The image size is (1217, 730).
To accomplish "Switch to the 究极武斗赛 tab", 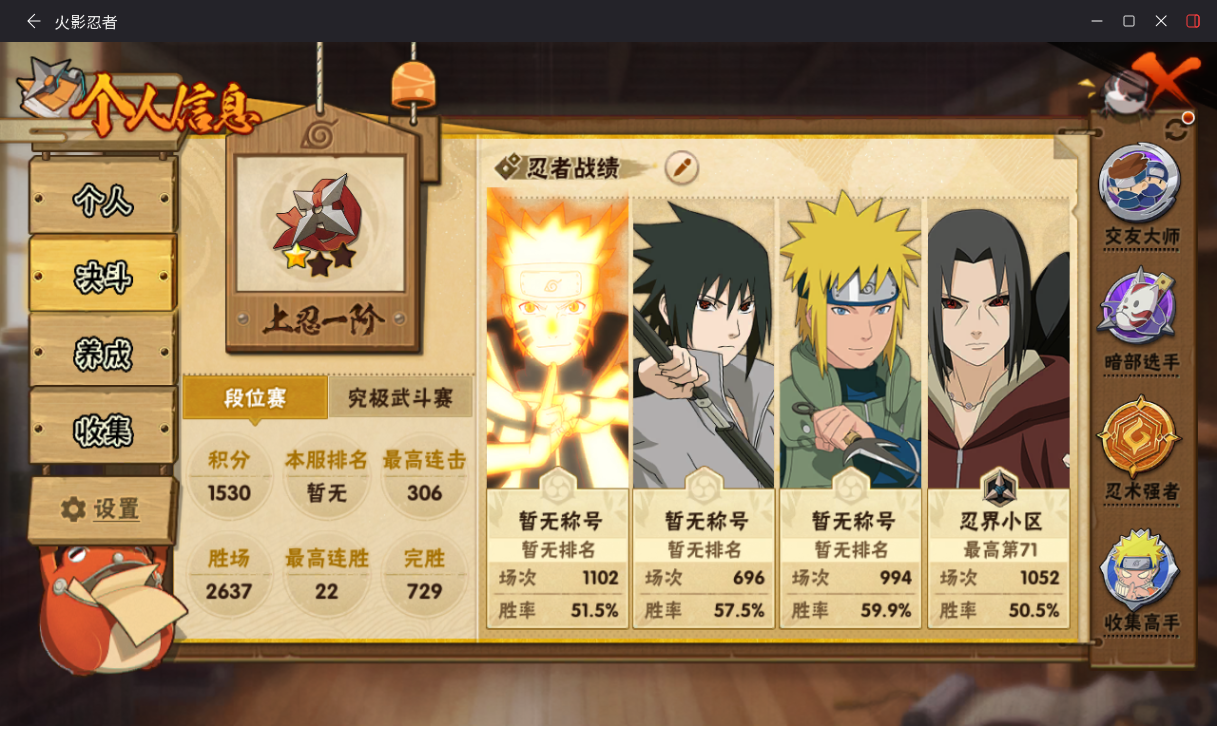I will 400,398.
